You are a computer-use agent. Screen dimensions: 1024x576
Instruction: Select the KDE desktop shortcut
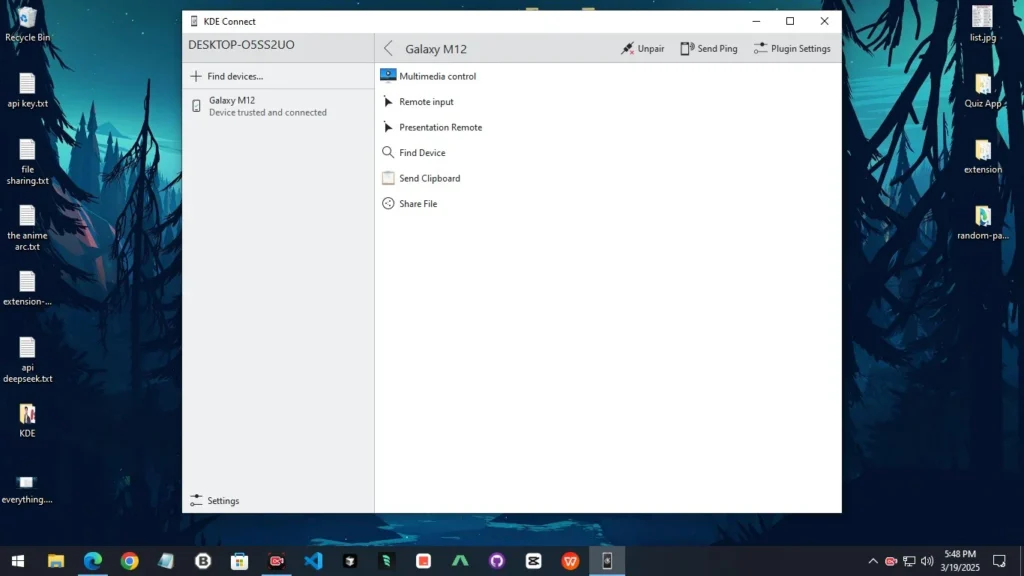[27, 420]
